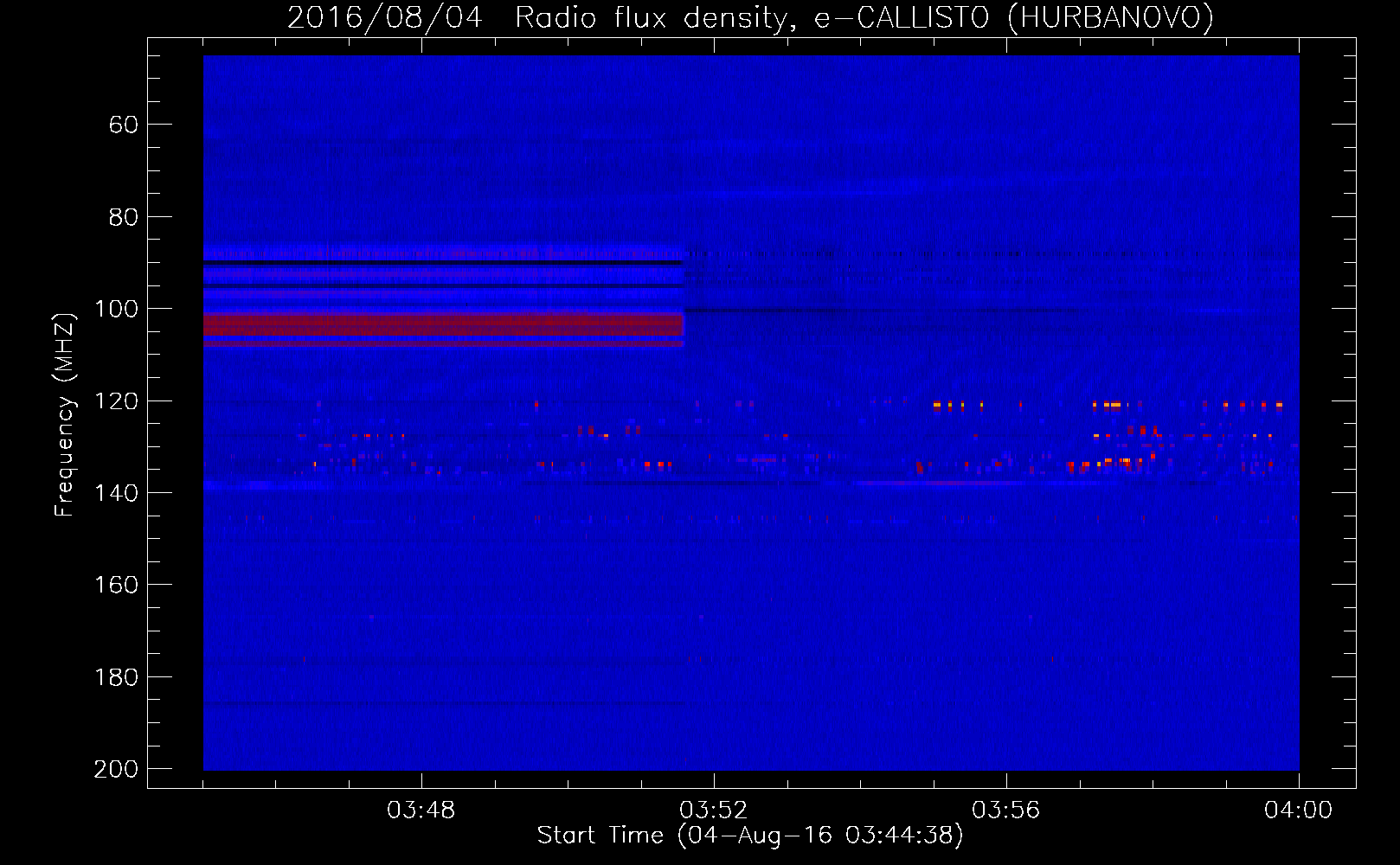Click the 60 frequency tick label
The height and width of the screenshot is (865, 1400).
(x=123, y=125)
